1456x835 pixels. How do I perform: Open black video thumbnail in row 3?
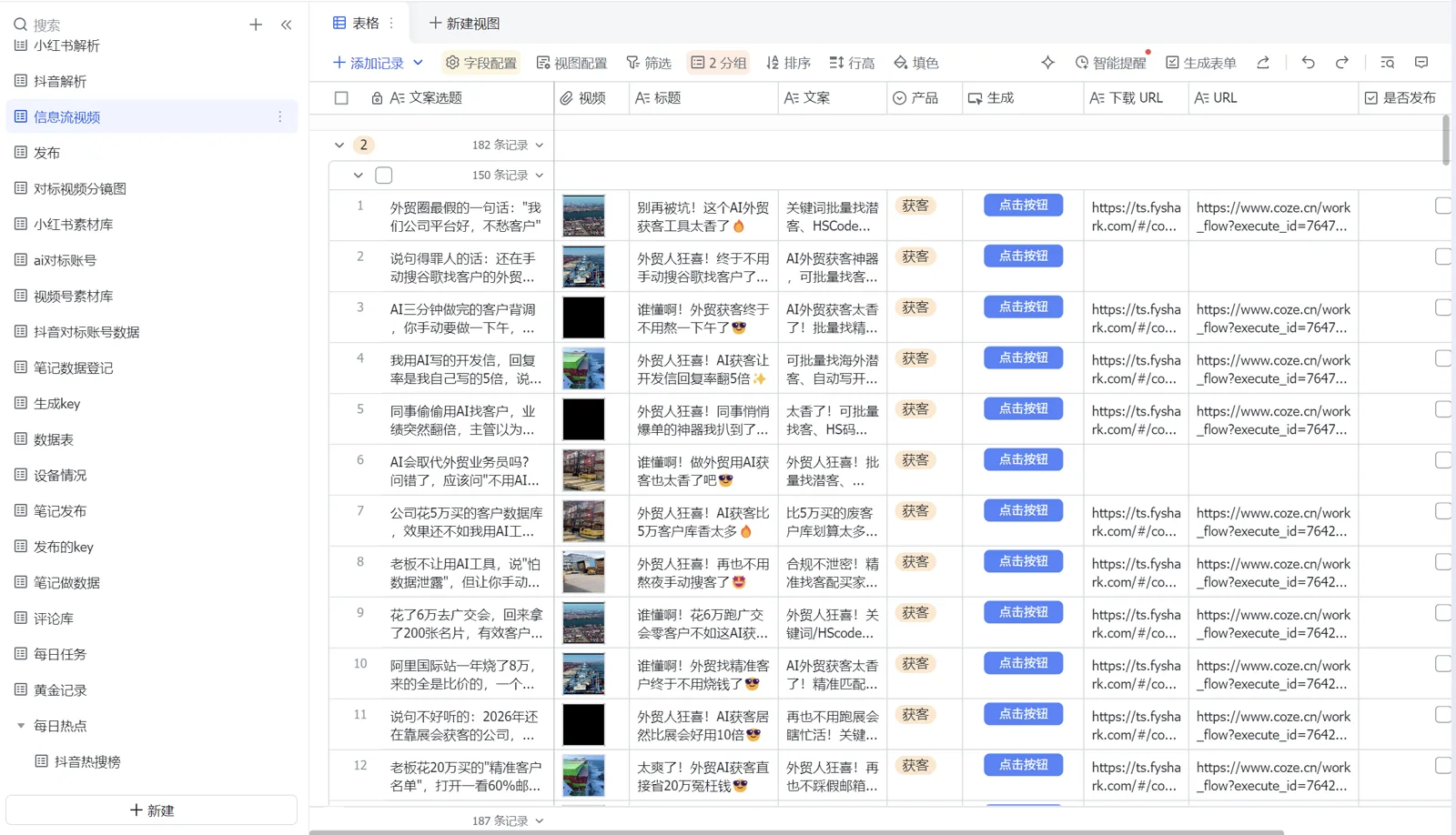click(583, 318)
